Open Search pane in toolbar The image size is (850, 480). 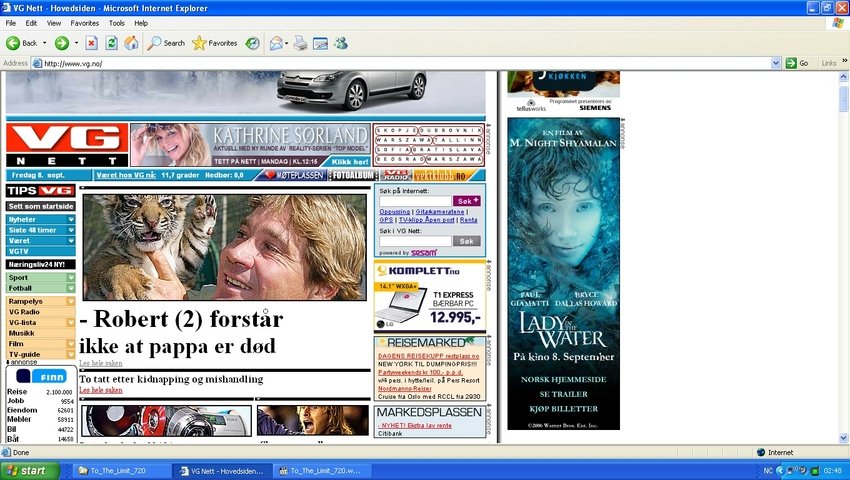coord(166,43)
